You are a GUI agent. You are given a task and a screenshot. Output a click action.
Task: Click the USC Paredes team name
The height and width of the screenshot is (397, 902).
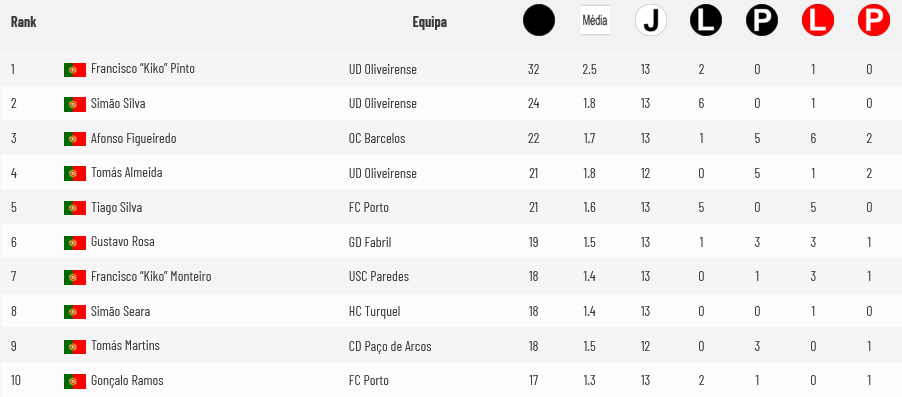(379, 277)
